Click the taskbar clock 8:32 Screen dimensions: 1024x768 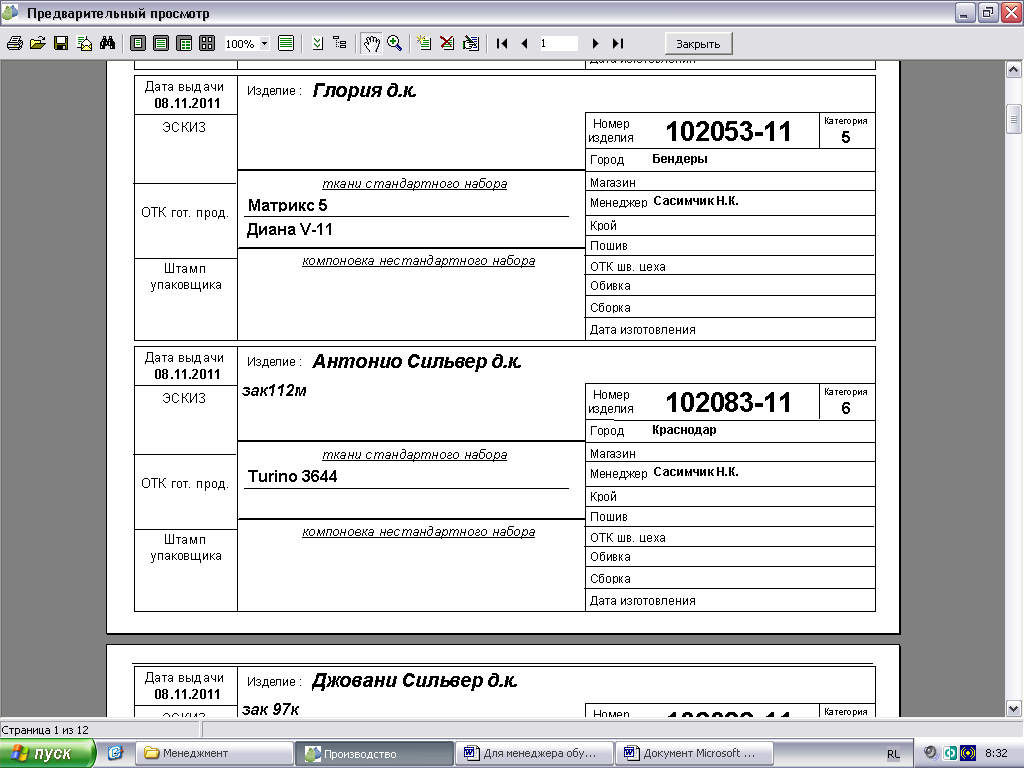(x=996, y=753)
